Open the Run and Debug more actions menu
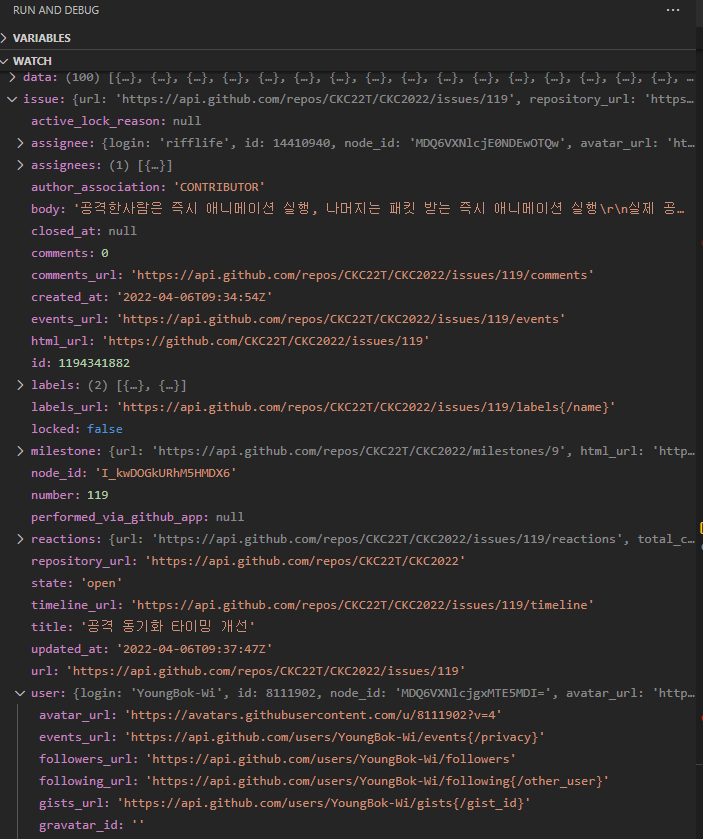The width and height of the screenshot is (703, 839). pyautogui.click(x=672, y=10)
